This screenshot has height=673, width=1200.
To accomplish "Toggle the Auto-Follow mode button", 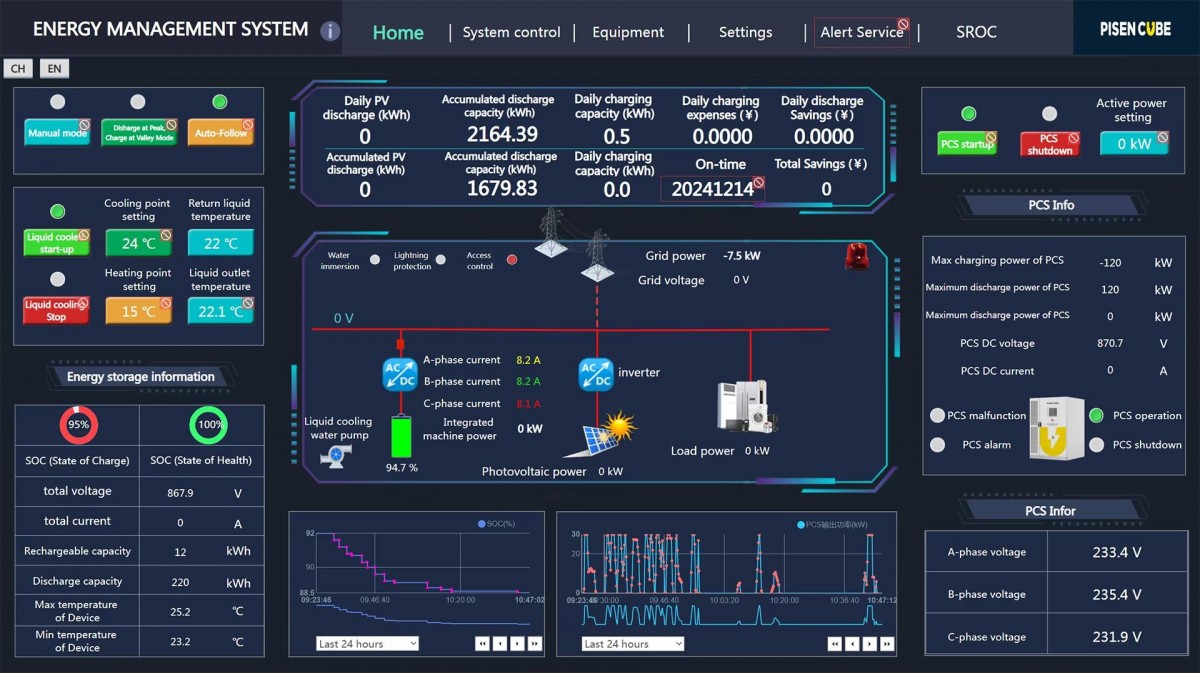I will point(220,133).
